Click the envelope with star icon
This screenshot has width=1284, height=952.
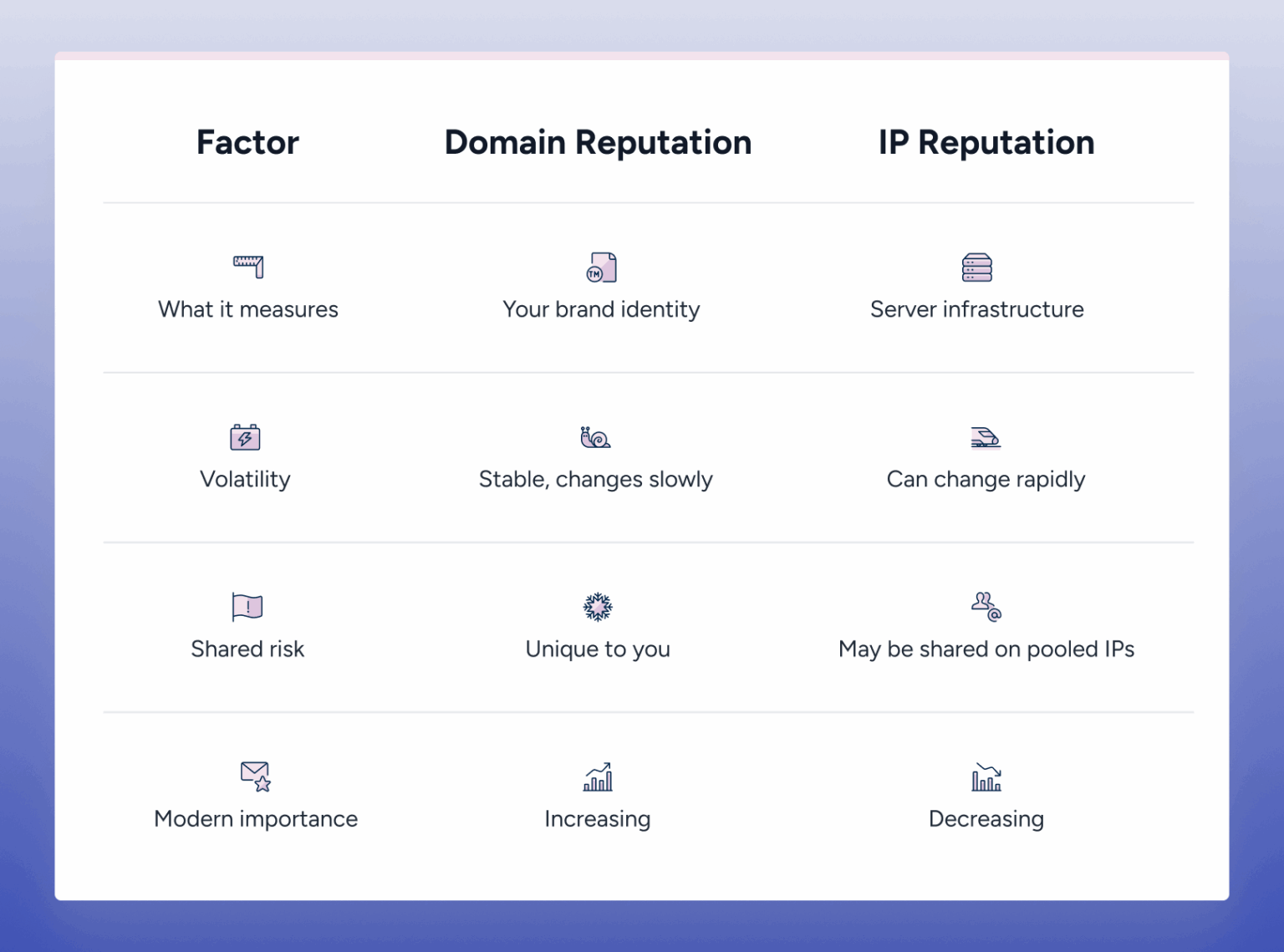[x=256, y=776]
